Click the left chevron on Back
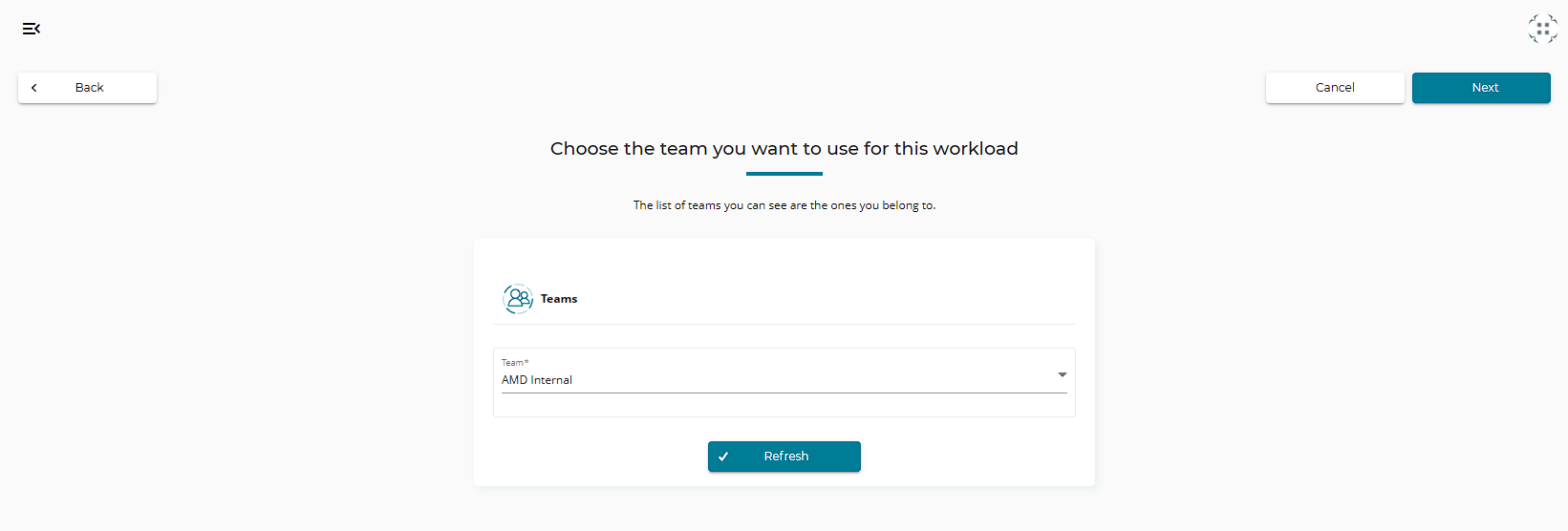Viewport: 1568px width, 531px height. coord(34,88)
